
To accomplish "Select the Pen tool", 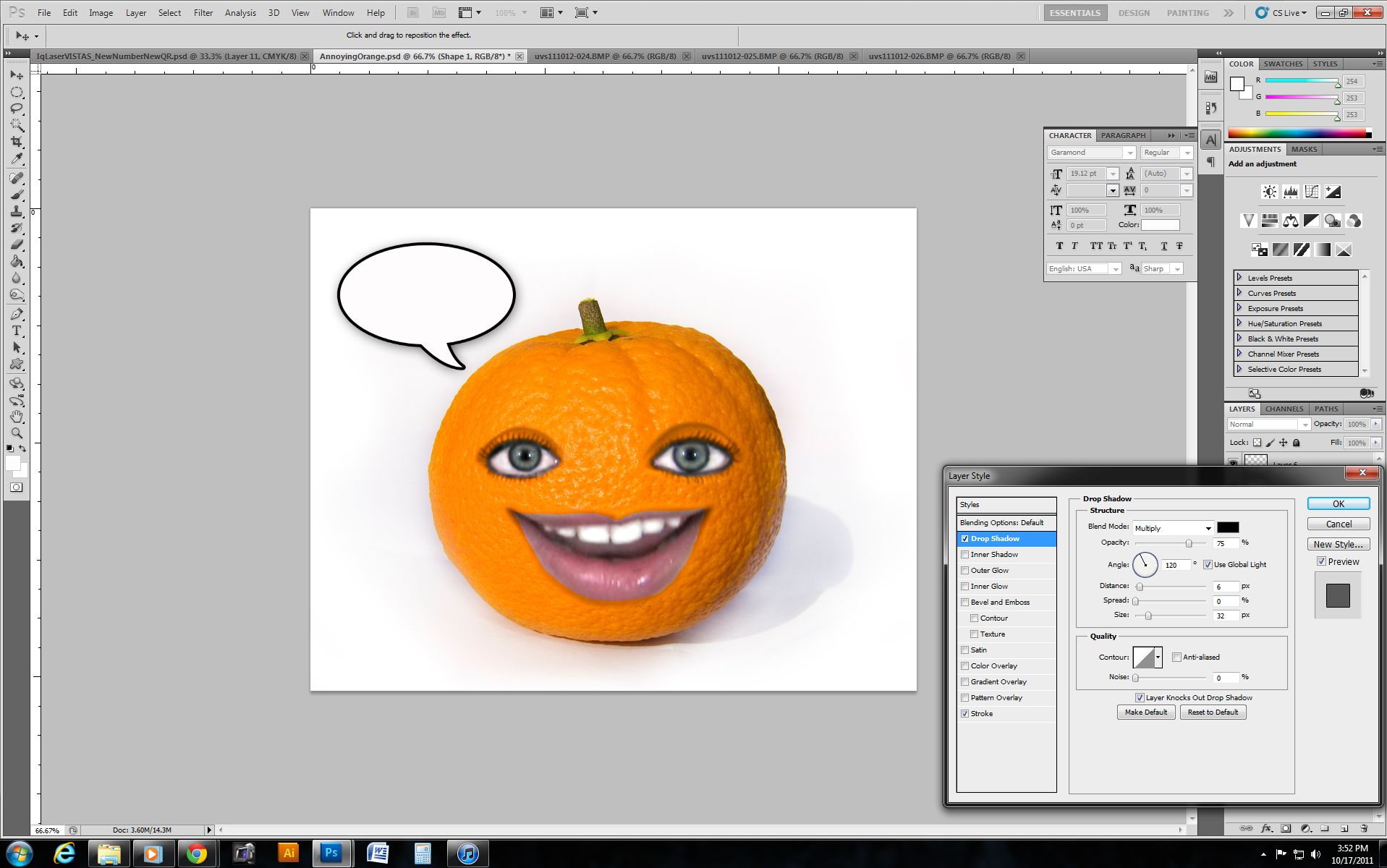I will click(x=17, y=314).
